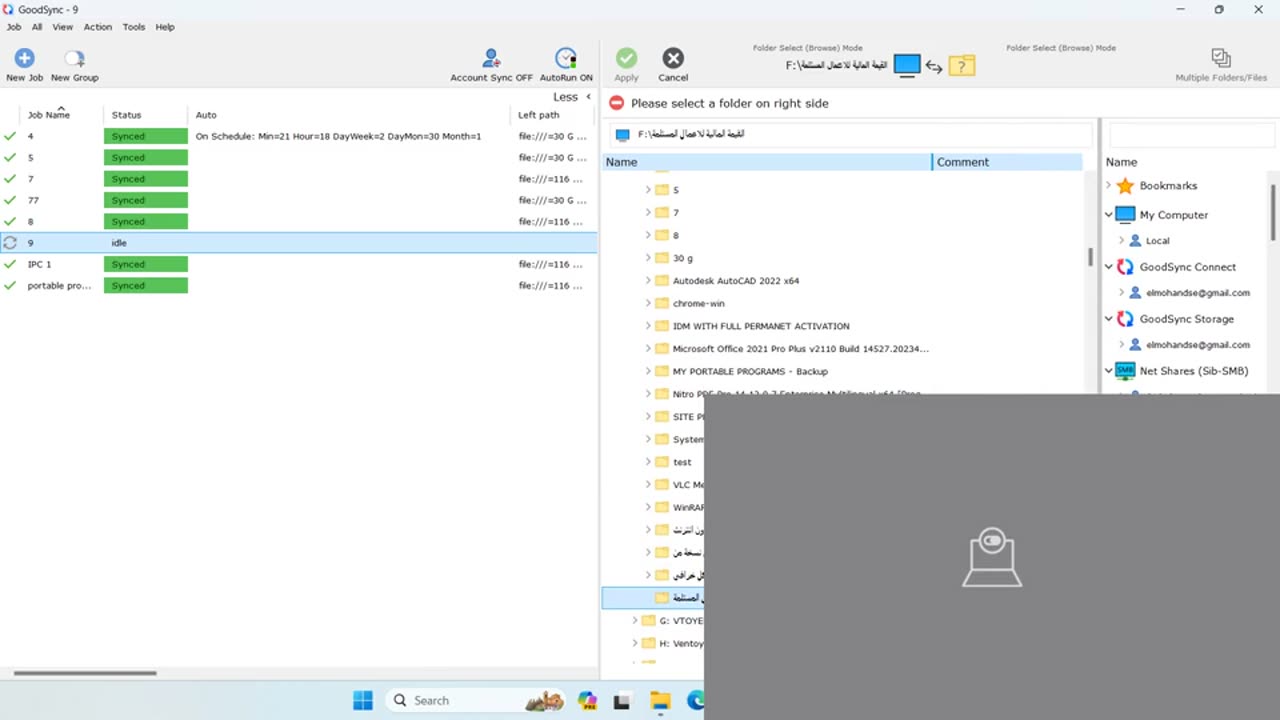Toggle Account Sync OFF button

[x=491, y=65]
